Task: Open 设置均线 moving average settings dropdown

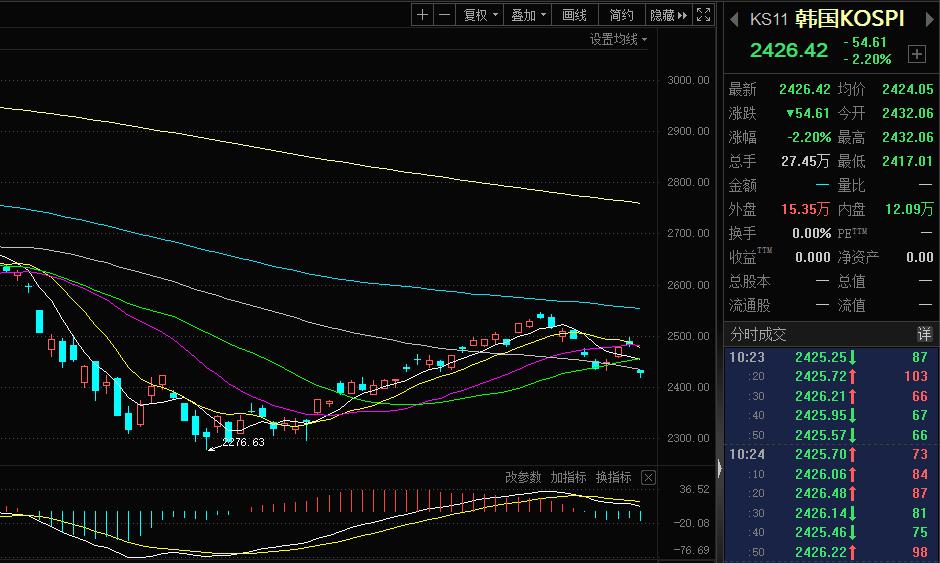Action: coord(618,40)
